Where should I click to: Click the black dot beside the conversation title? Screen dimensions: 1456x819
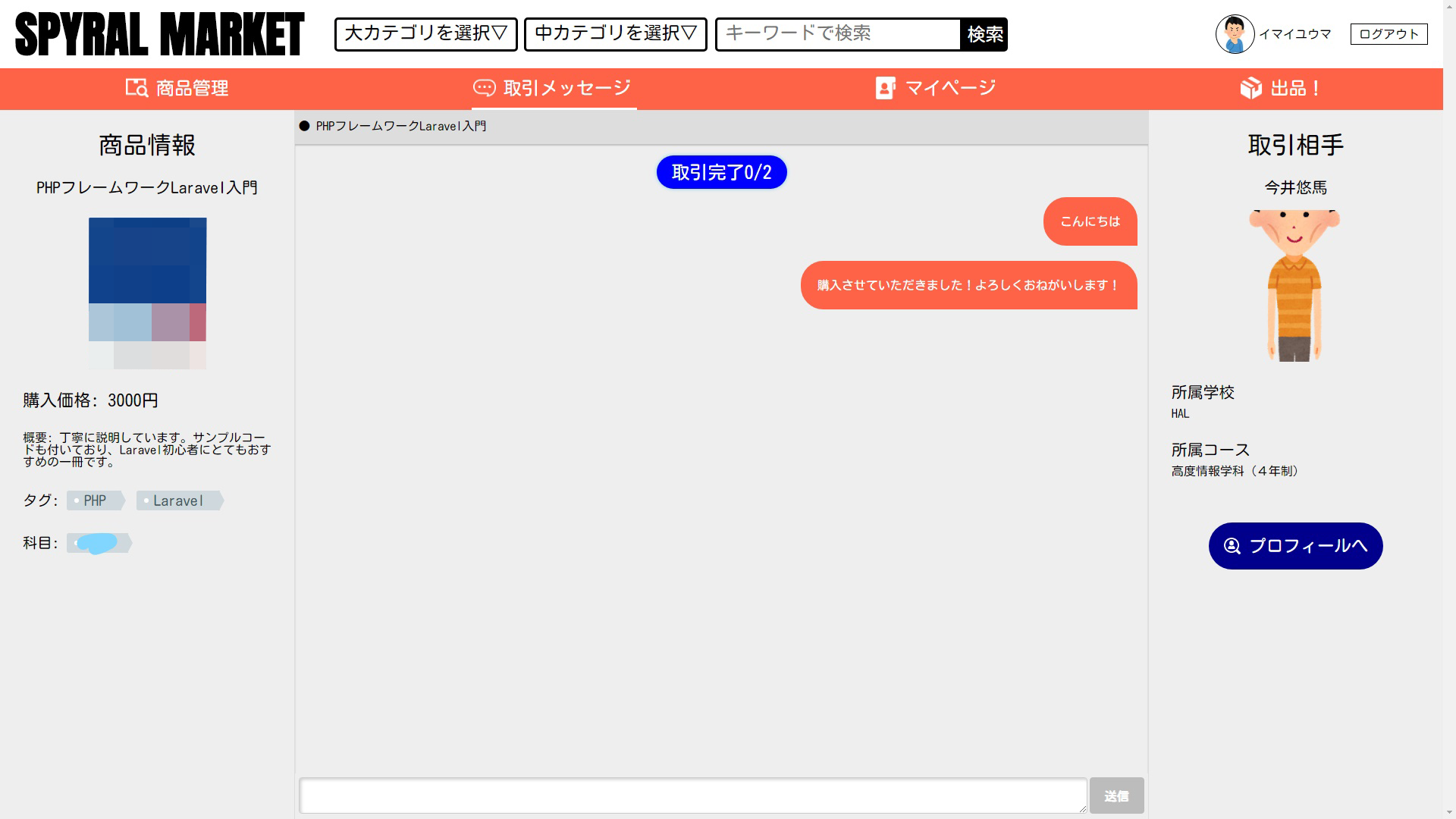(x=304, y=127)
